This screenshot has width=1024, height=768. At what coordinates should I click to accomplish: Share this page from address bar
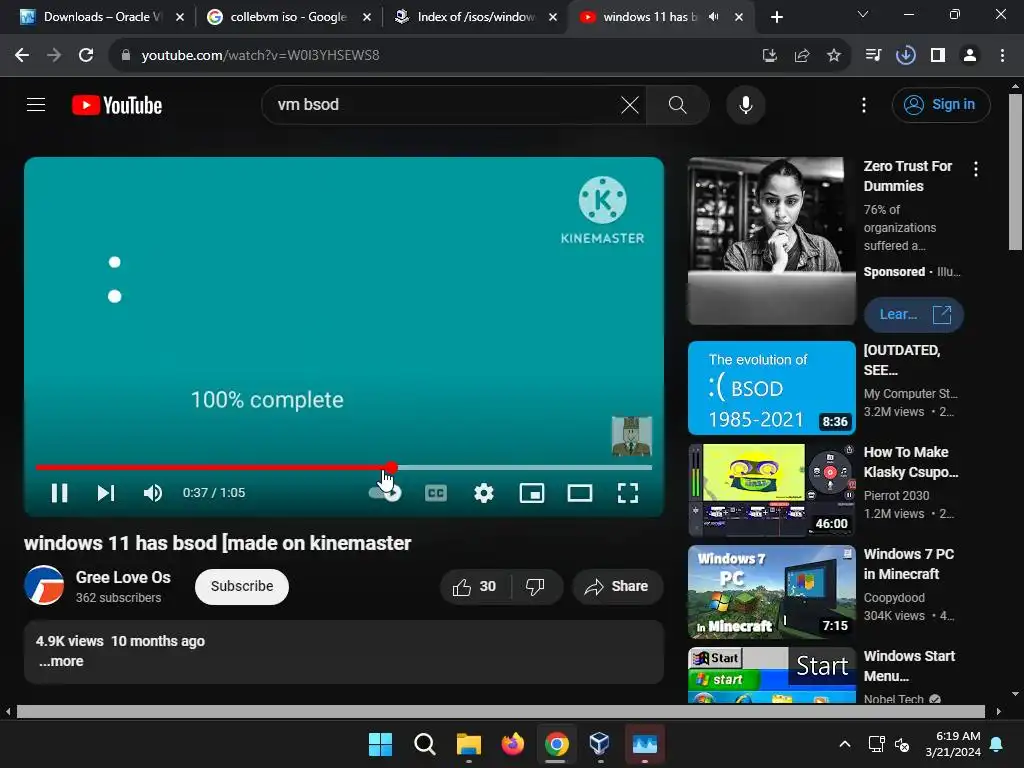pos(802,56)
